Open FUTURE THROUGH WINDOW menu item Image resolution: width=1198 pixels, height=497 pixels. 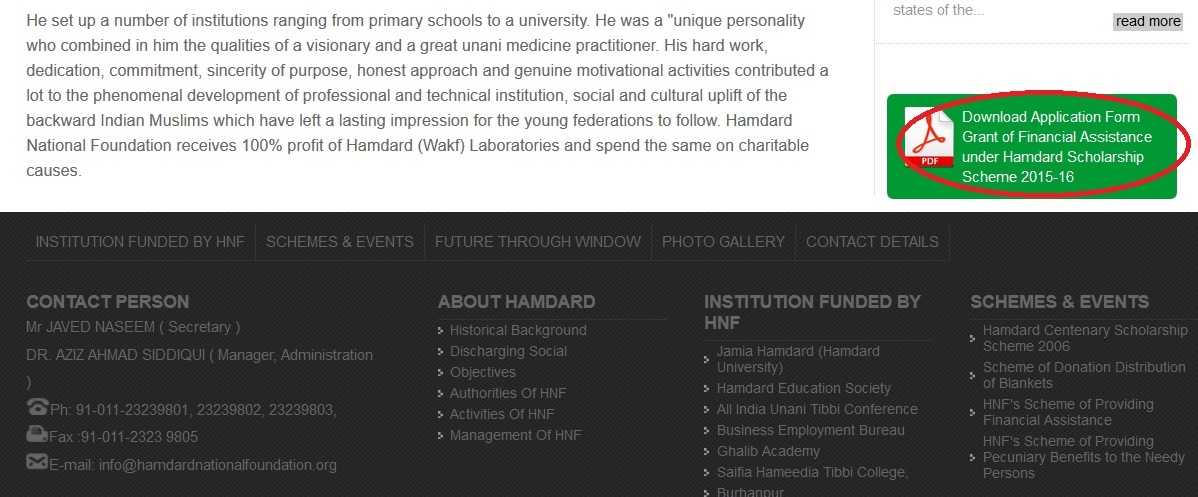tap(537, 241)
